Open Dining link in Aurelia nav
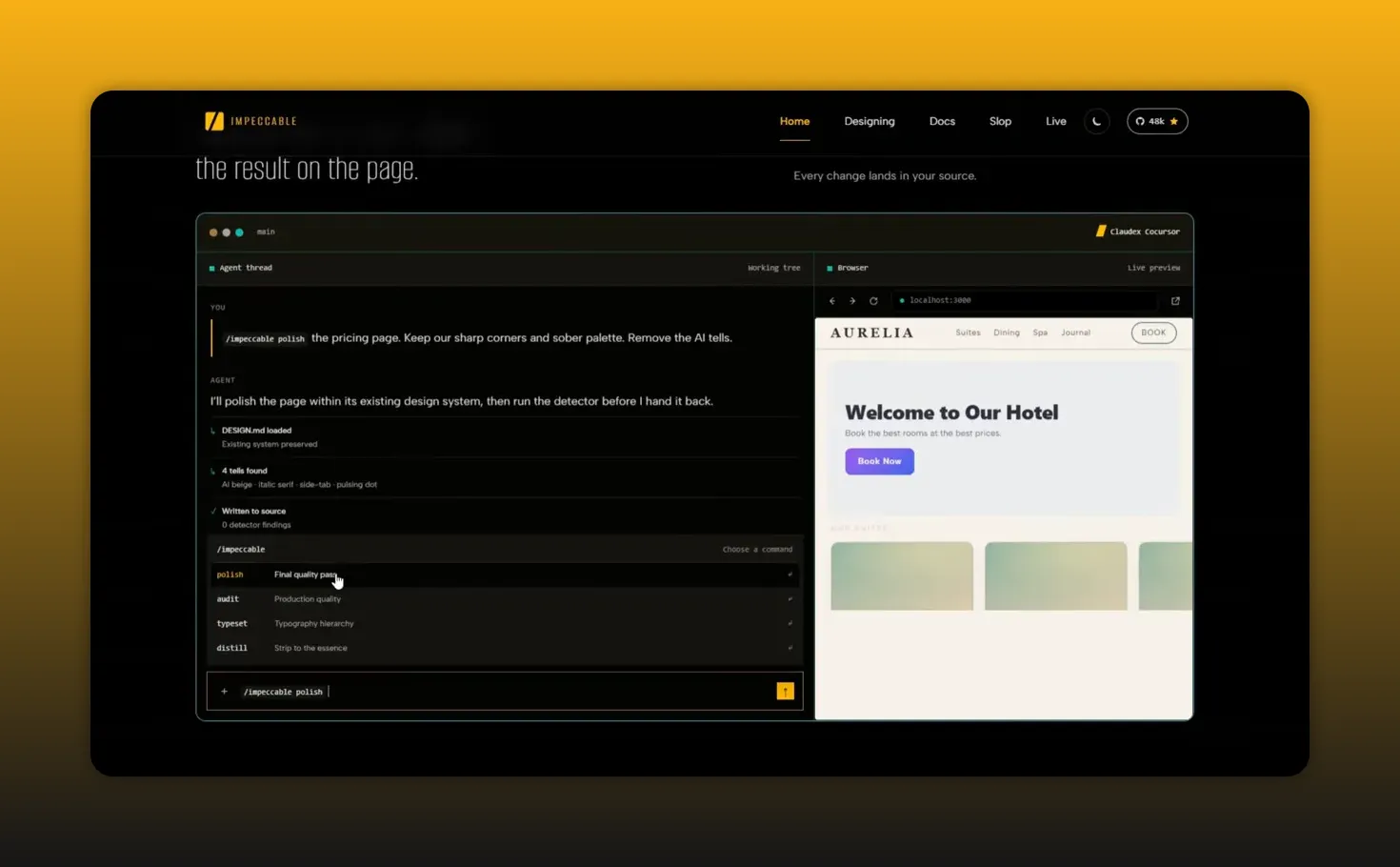 coord(1007,333)
